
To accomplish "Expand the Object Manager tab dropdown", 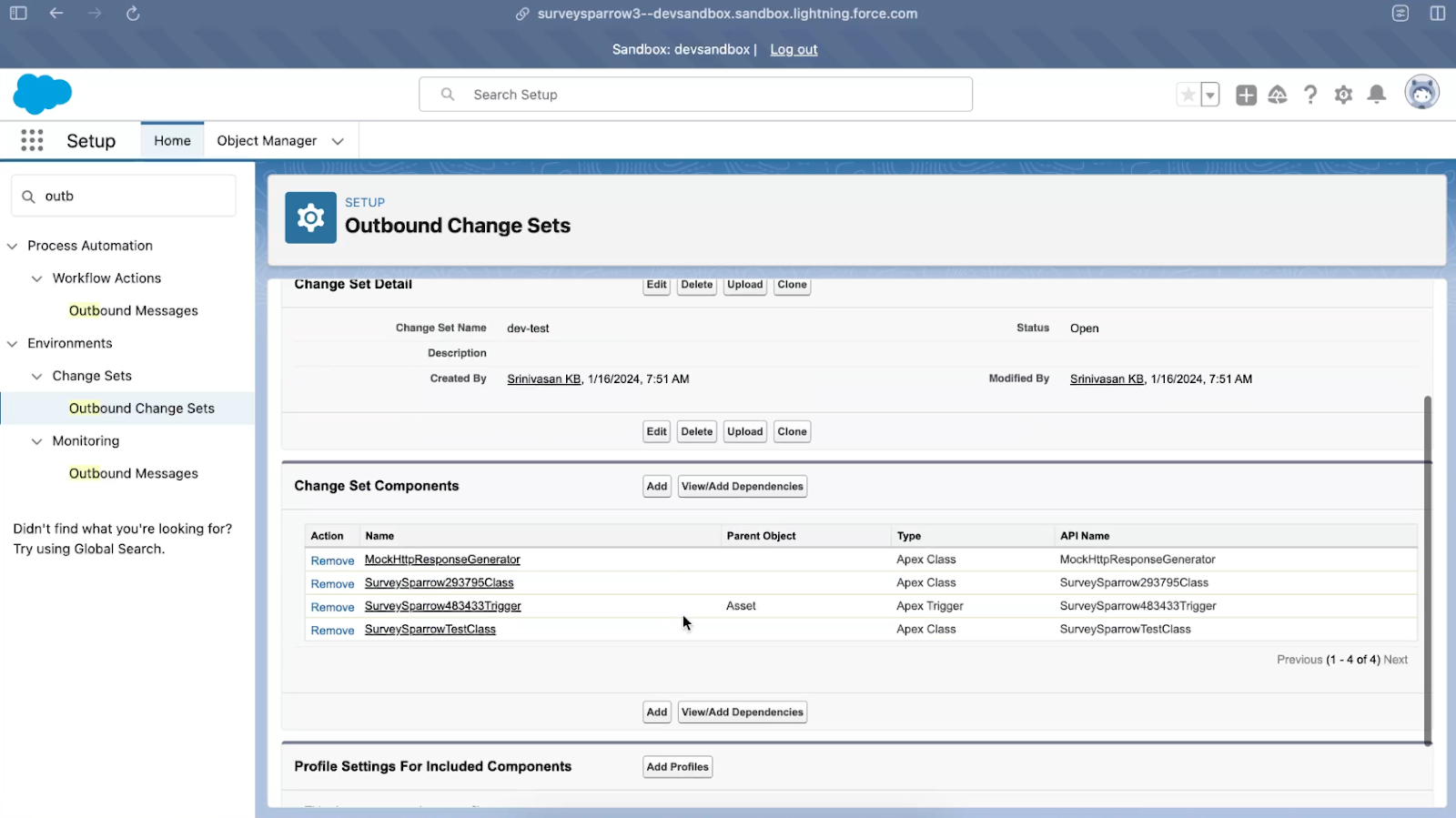I will 338,141.
